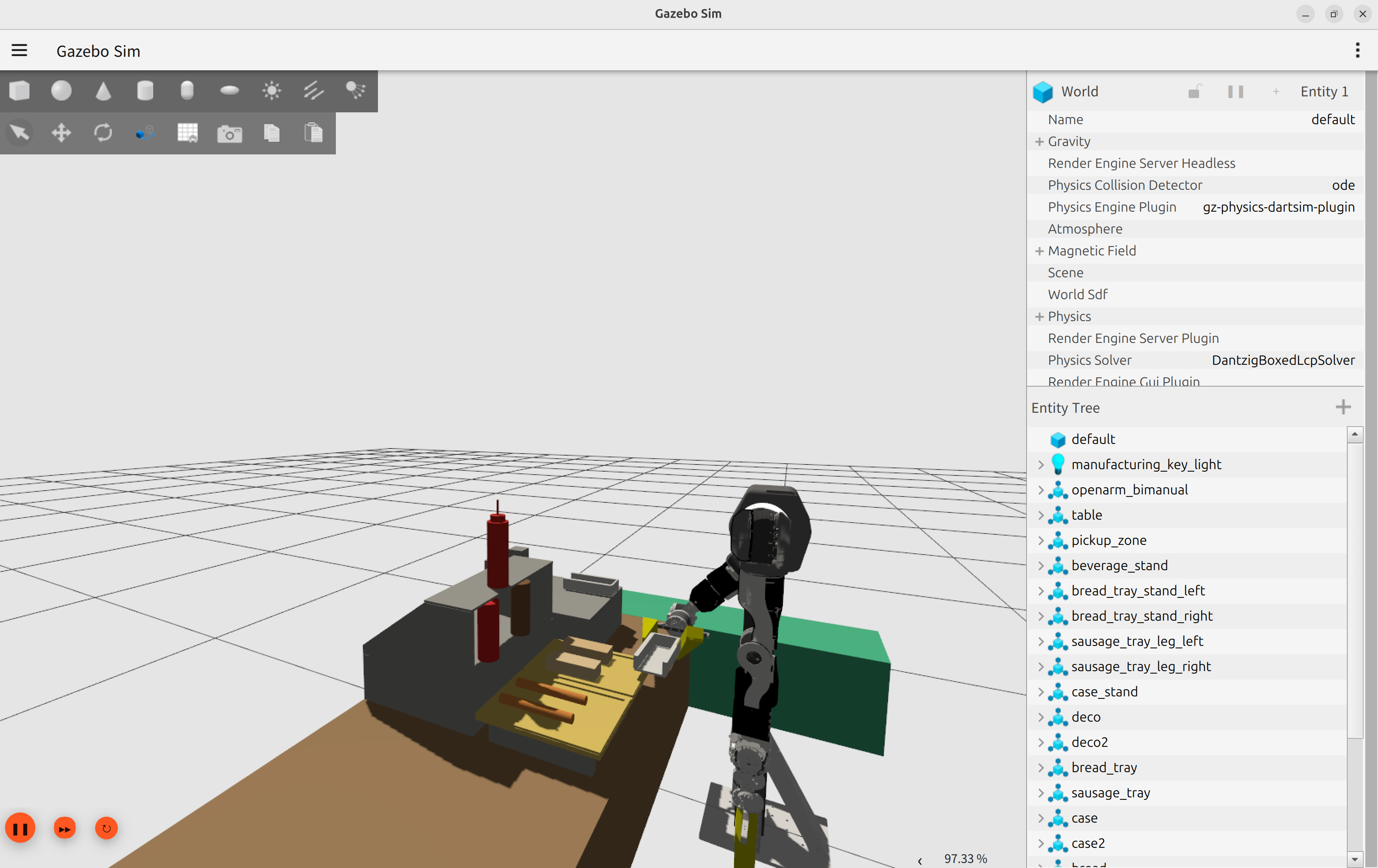Click the Physics Solver property row
The height and width of the screenshot is (868, 1378).
tap(1195, 360)
